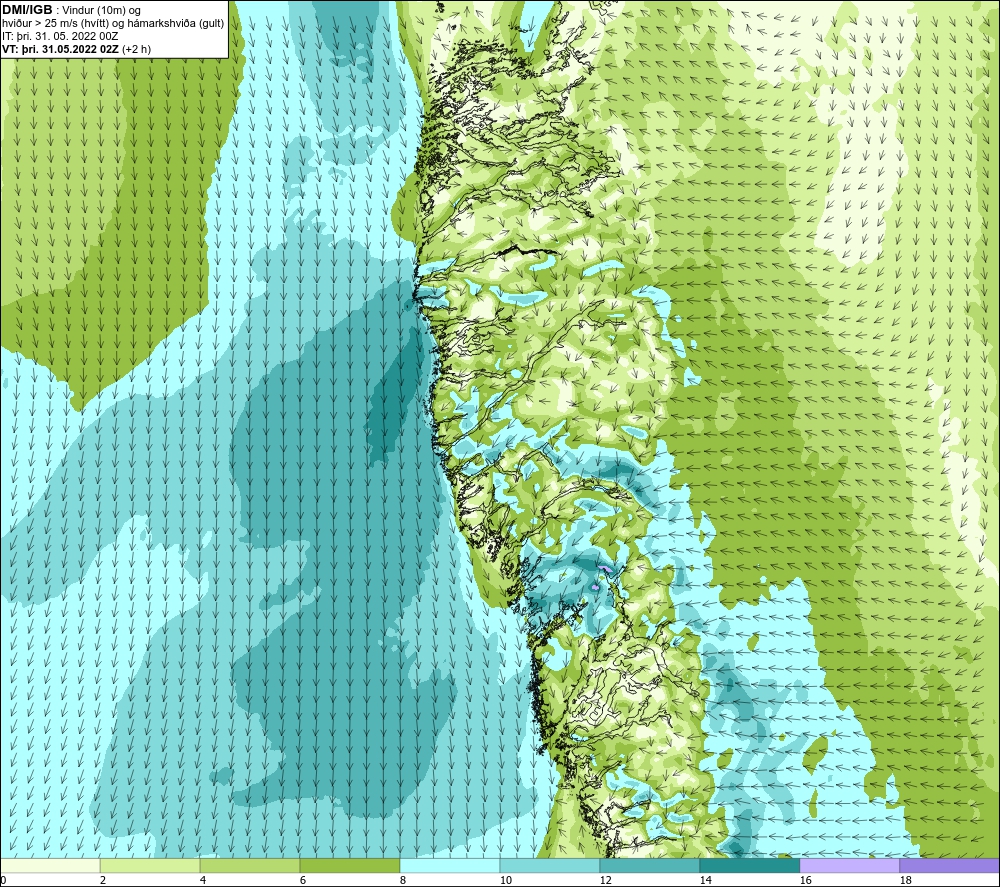Click the 12–14 m/s teal legend swatch
The height and width of the screenshot is (887, 1000).
pyautogui.click(x=649, y=866)
